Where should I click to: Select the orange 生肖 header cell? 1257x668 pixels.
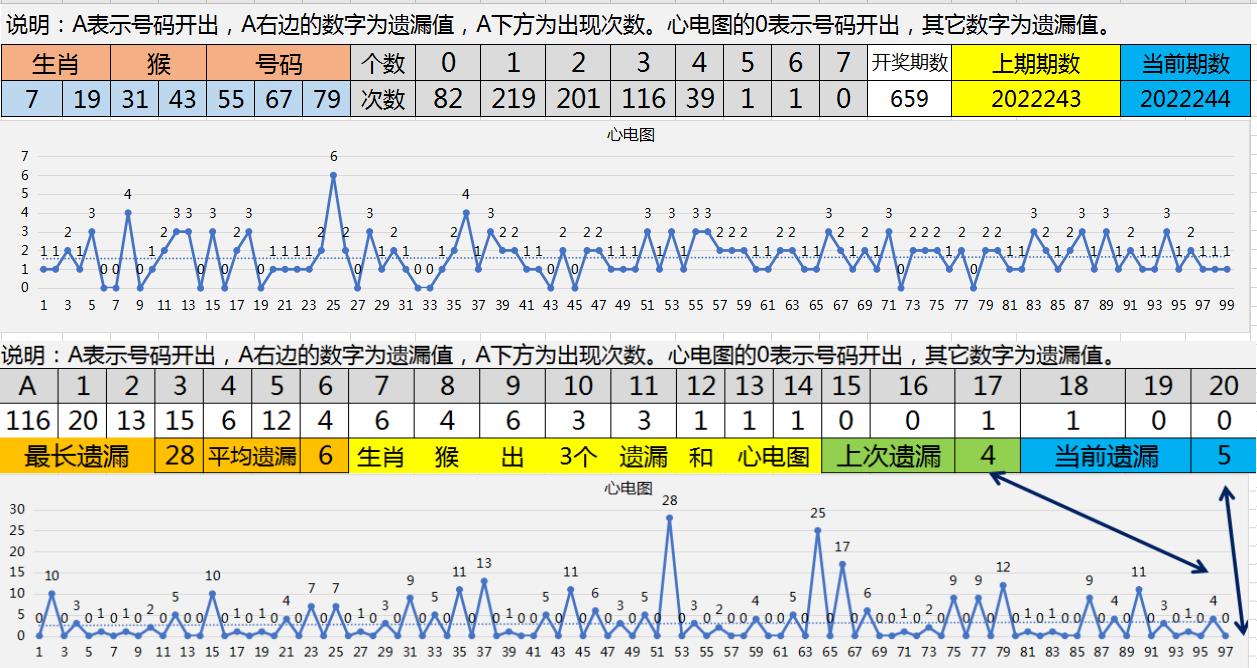tap(56, 64)
